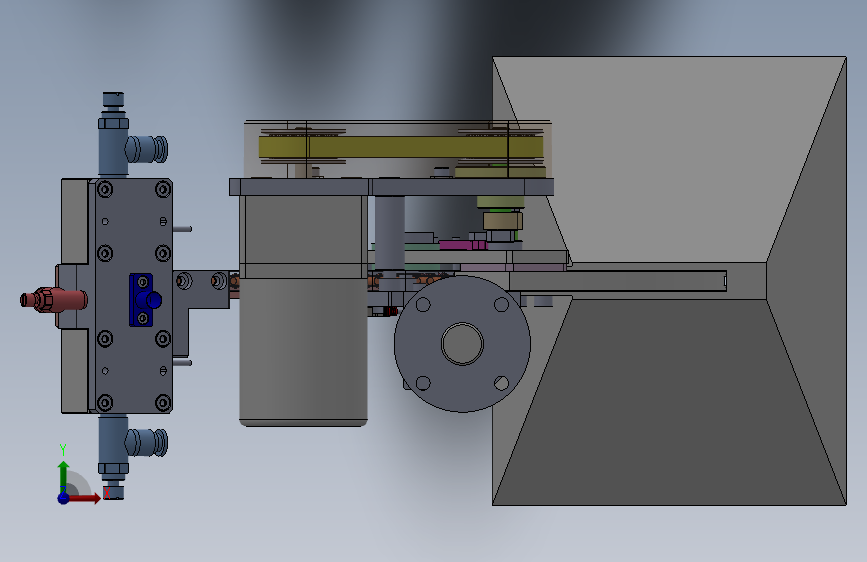Select the top-left bolt on valve block
The image size is (867, 562).
pyautogui.click(x=105, y=190)
